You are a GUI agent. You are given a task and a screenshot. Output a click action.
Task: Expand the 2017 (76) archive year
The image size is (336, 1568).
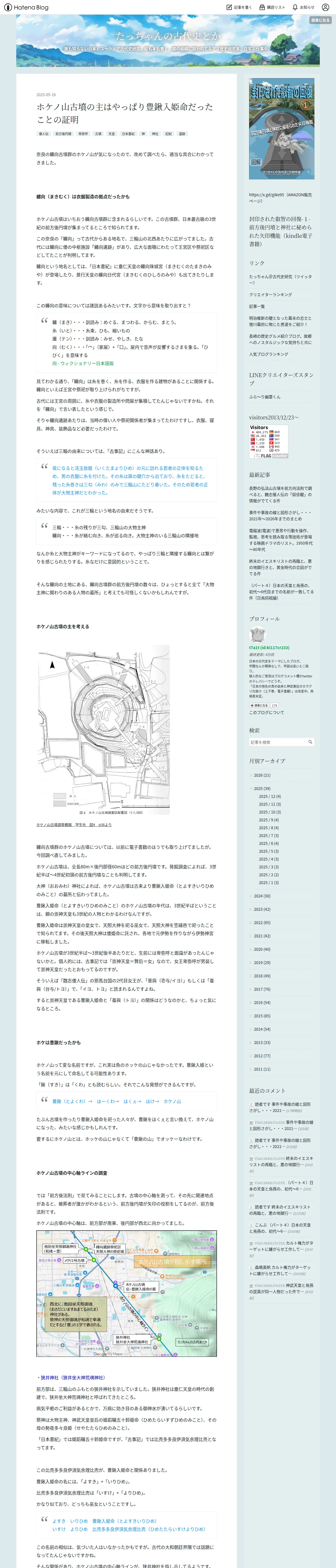251,990
